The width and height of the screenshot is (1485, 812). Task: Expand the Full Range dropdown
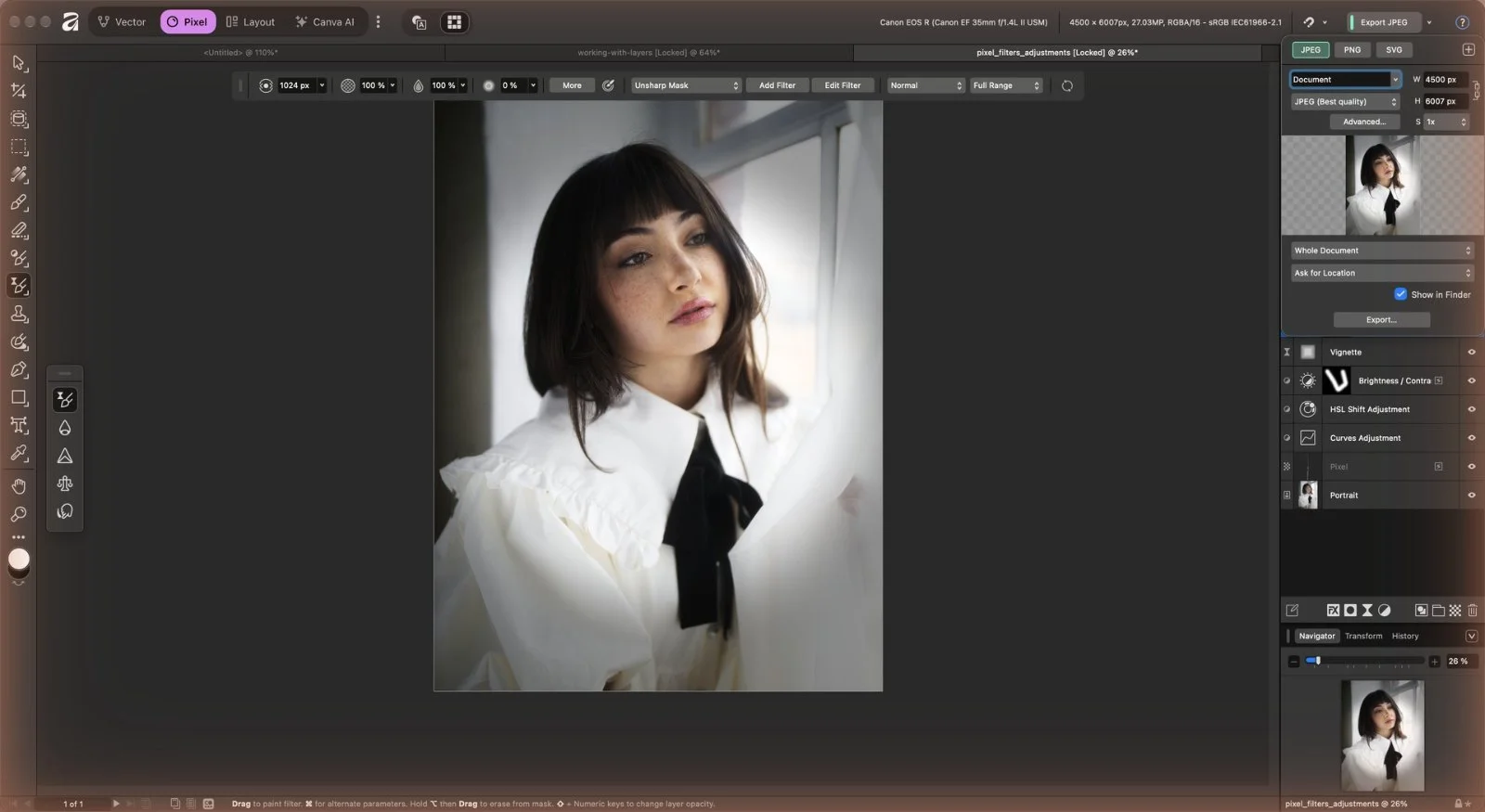[1006, 85]
